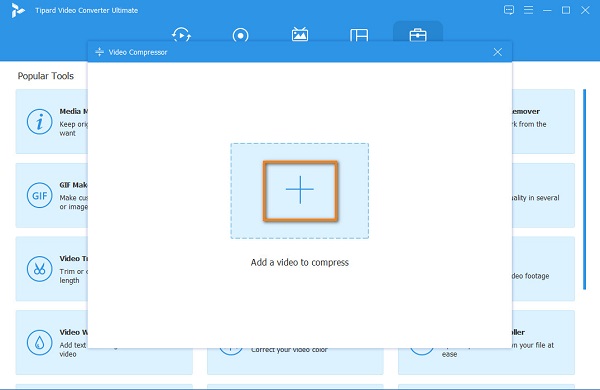The width and height of the screenshot is (600, 390).
Task: Open the hamburger menu icon
Action: 528,10
